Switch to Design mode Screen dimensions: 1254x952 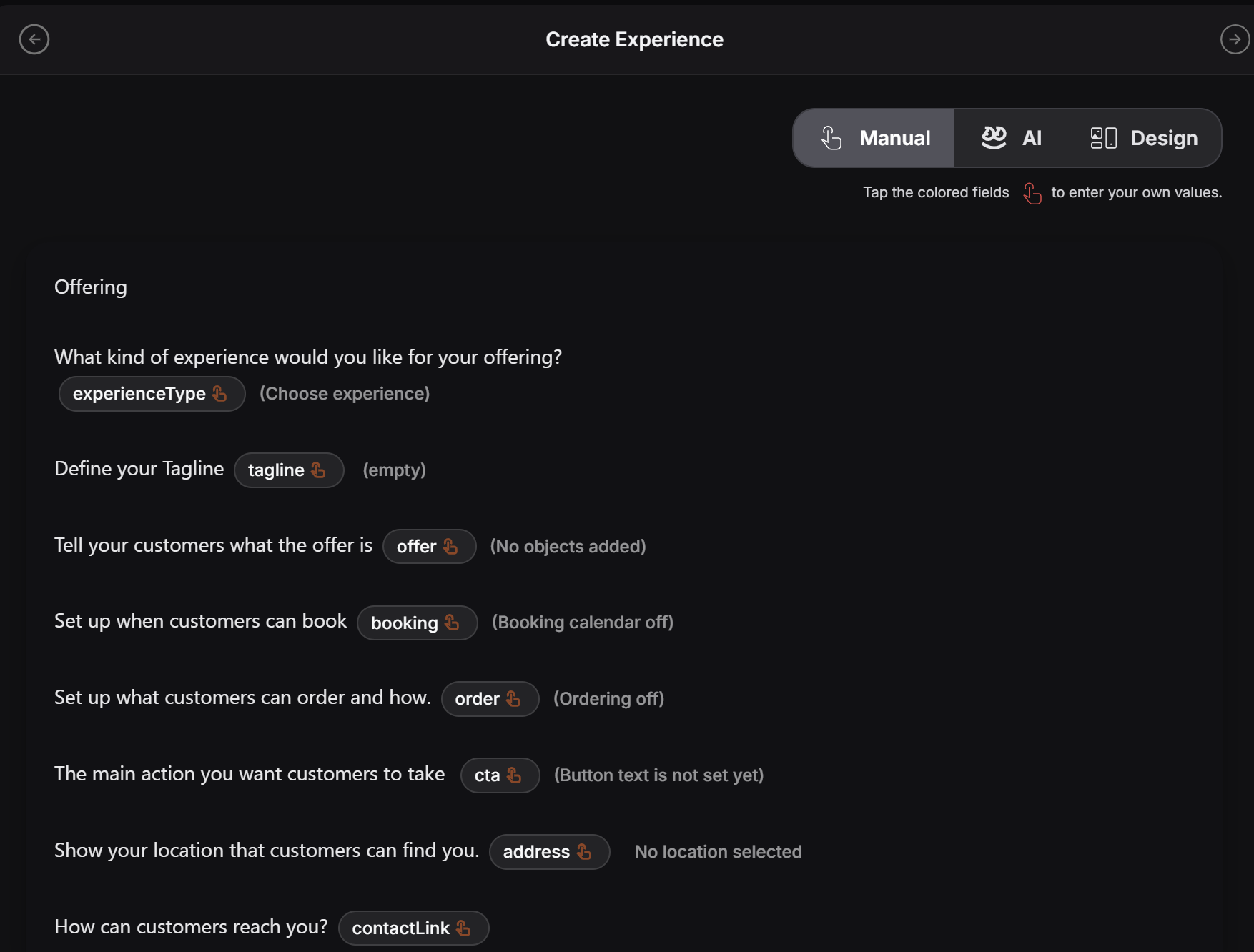coord(1143,138)
